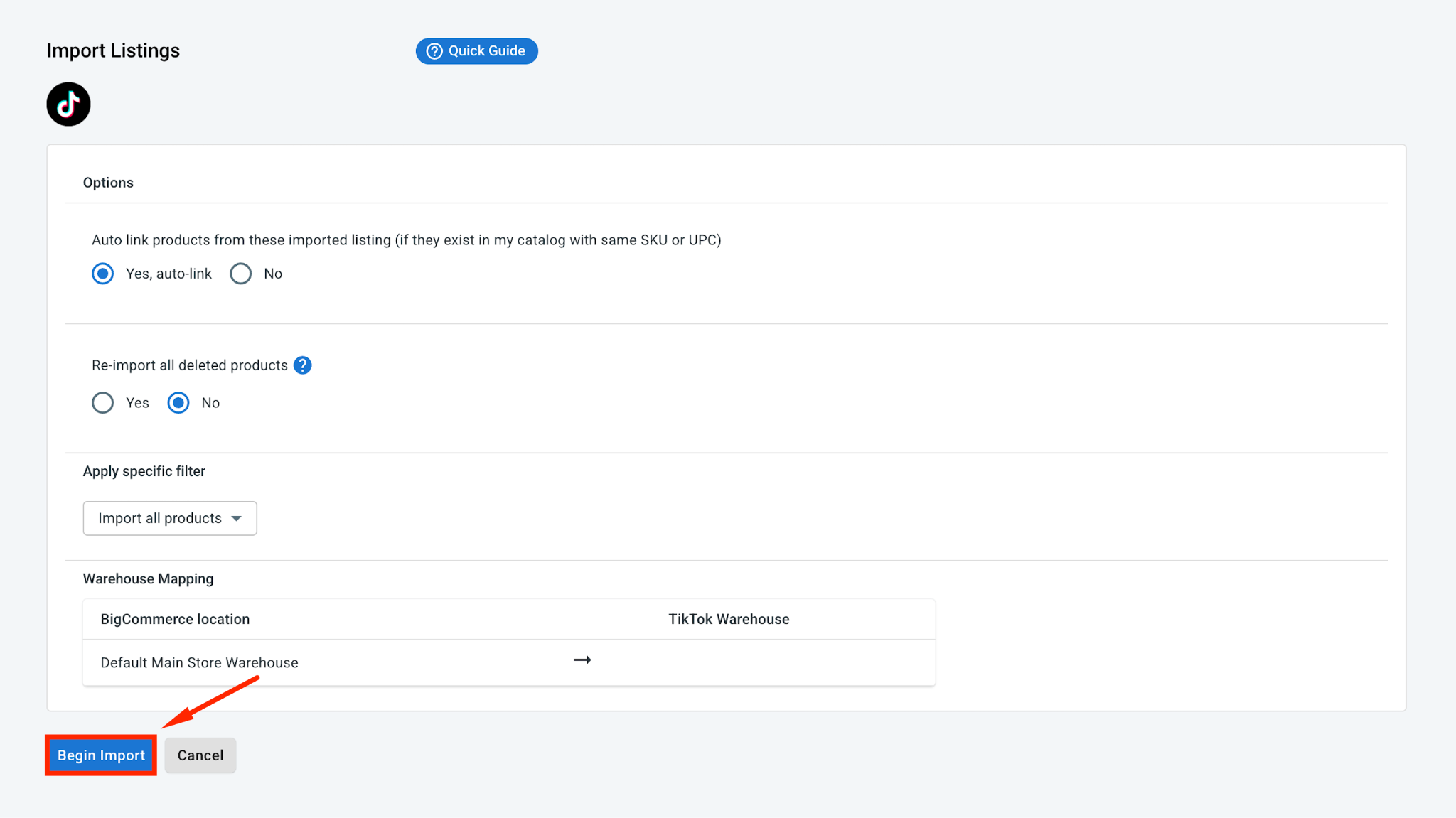Viewport: 1456px width, 818px height.
Task: Click the Import Listings page title
Action: [113, 50]
